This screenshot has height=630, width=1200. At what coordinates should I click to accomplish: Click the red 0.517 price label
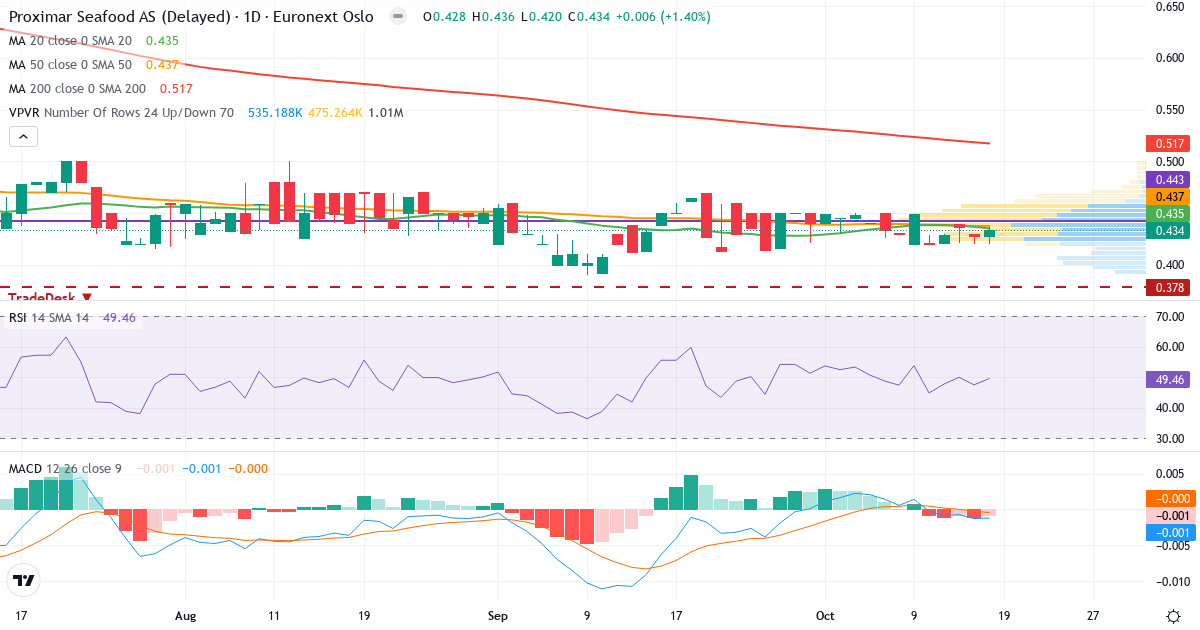pos(1170,143)
